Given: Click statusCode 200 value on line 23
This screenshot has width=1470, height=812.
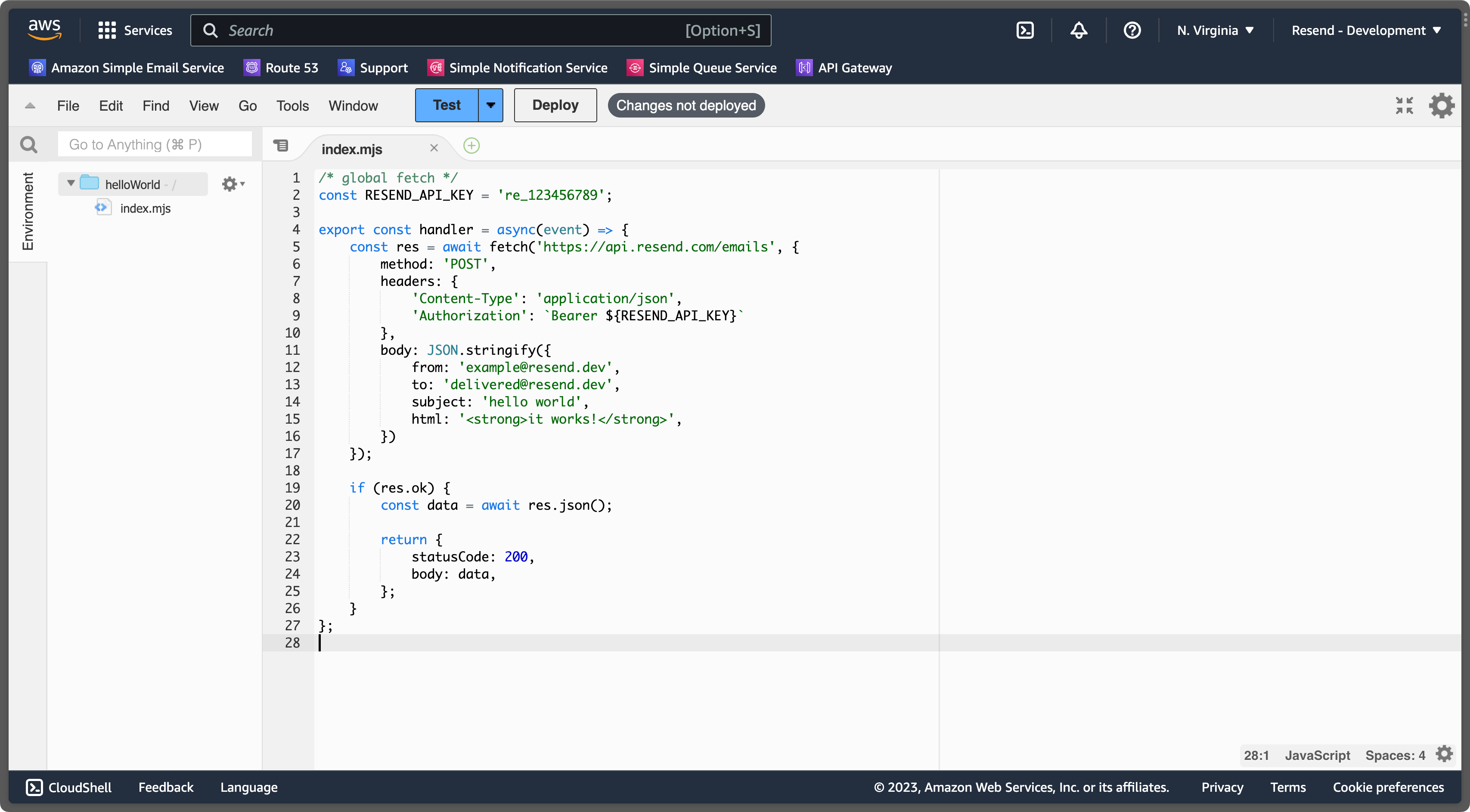Looking at the screenshot, I should coord(516,557).
